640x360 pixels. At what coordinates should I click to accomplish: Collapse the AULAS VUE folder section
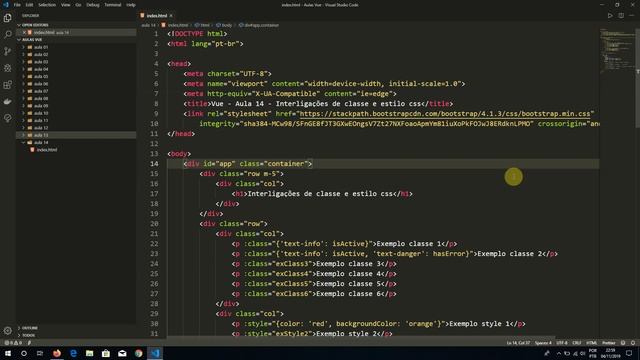click(32, 40)
